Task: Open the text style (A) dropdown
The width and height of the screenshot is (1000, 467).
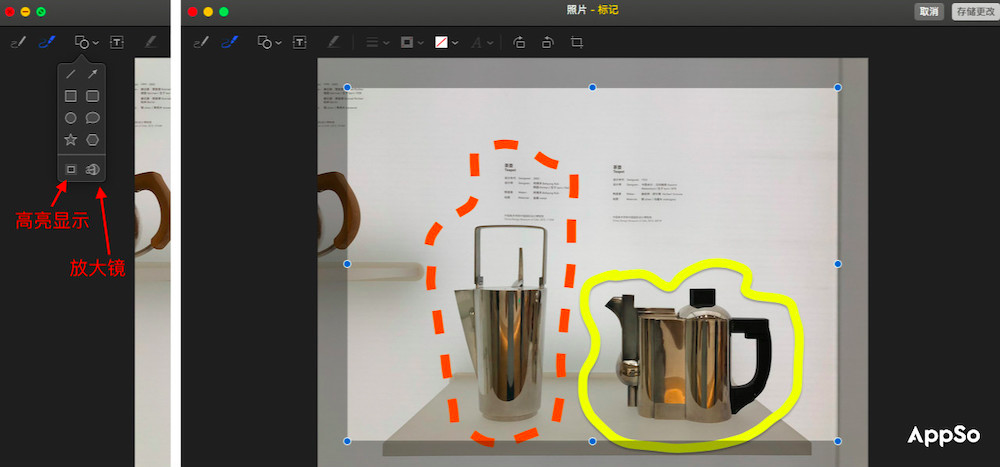Action: coord(482,43)
